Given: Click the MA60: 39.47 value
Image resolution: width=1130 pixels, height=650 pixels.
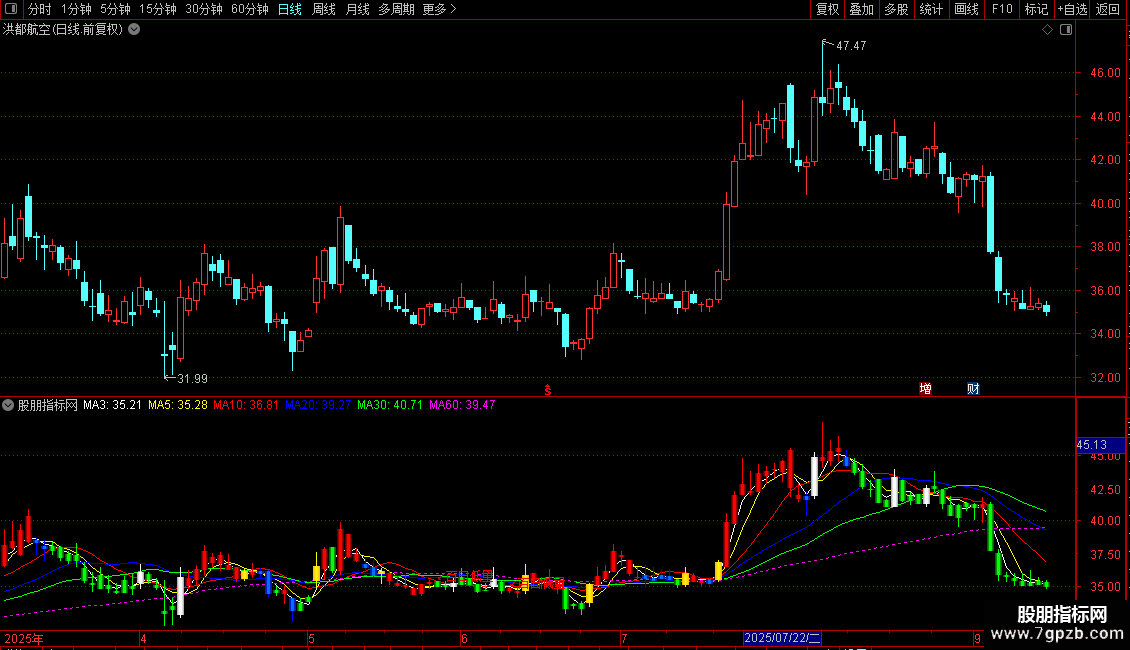Looking at the screenshot, I should (x=462, y=405).
